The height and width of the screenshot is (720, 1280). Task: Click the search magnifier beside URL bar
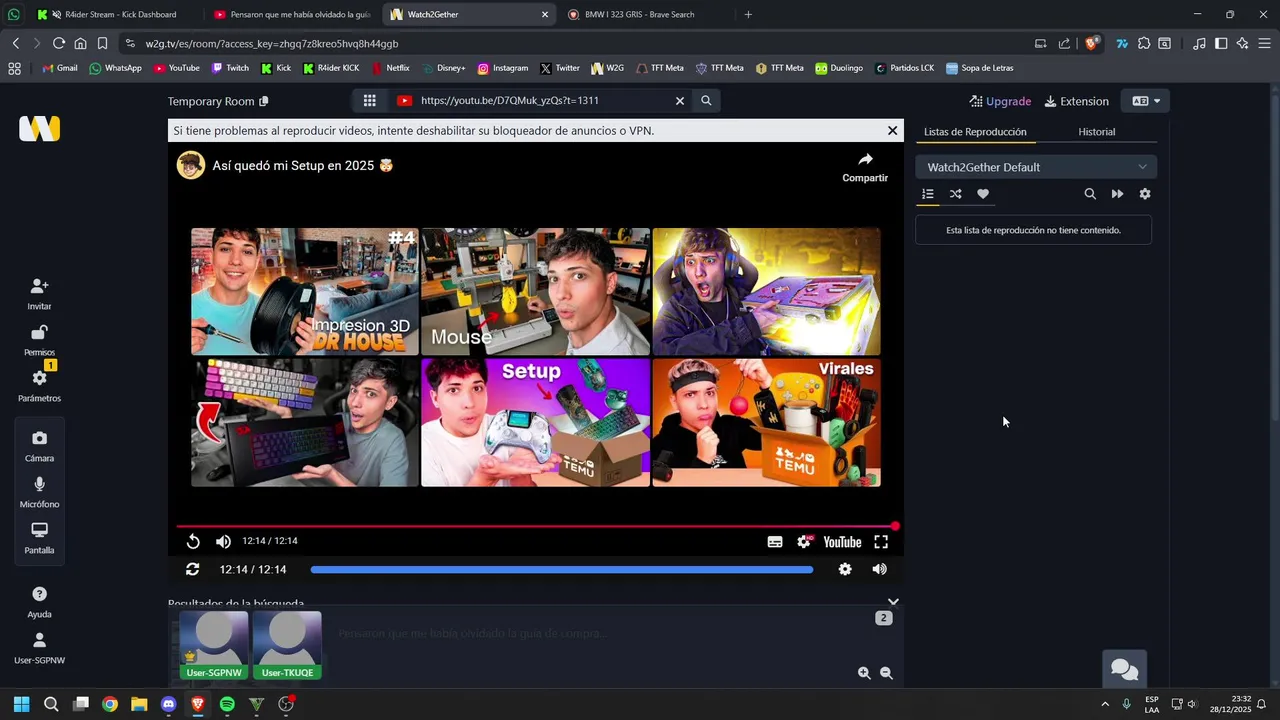click(706, 100)
